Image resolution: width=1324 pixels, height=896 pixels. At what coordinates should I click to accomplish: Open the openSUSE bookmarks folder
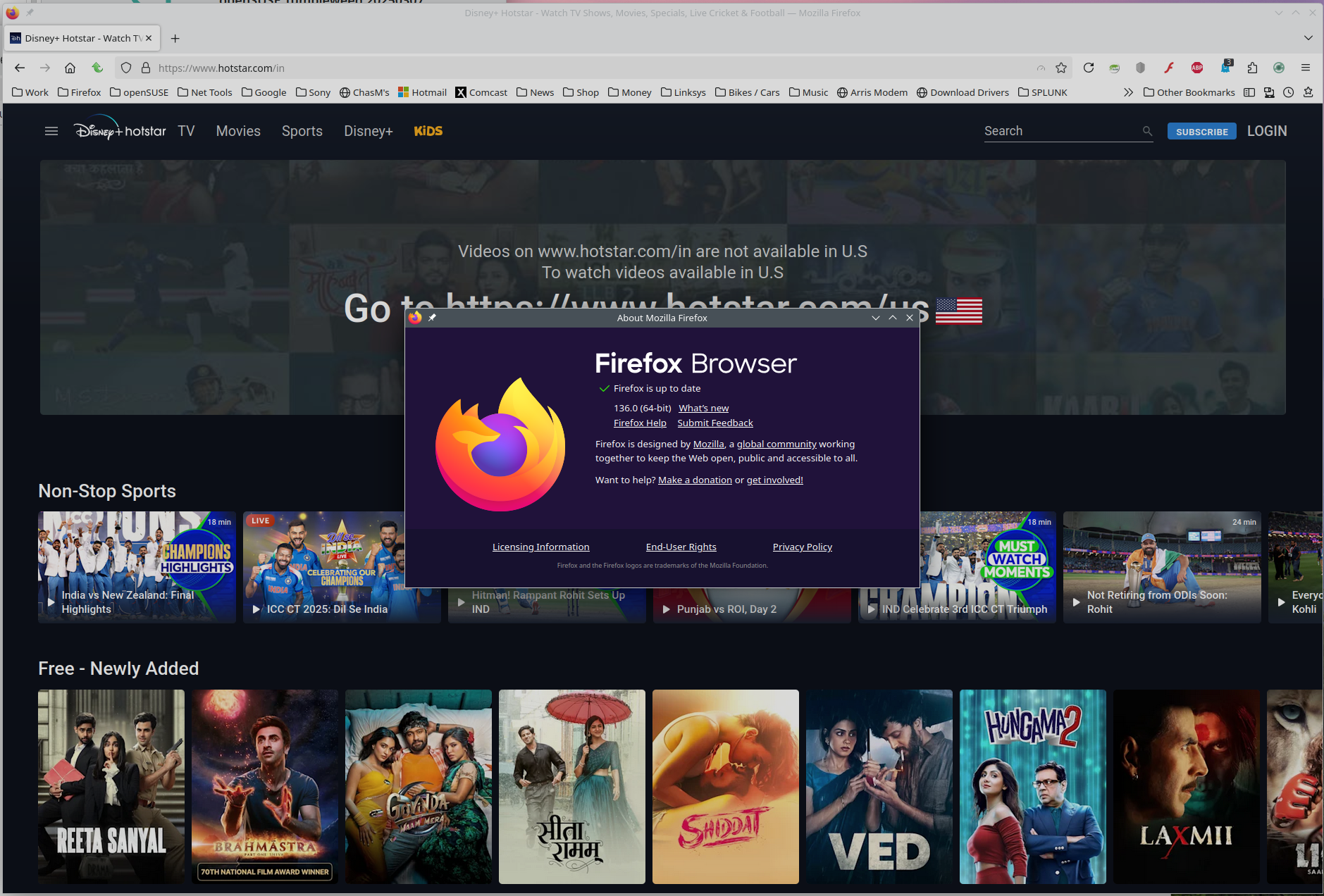tap(140, 92)
